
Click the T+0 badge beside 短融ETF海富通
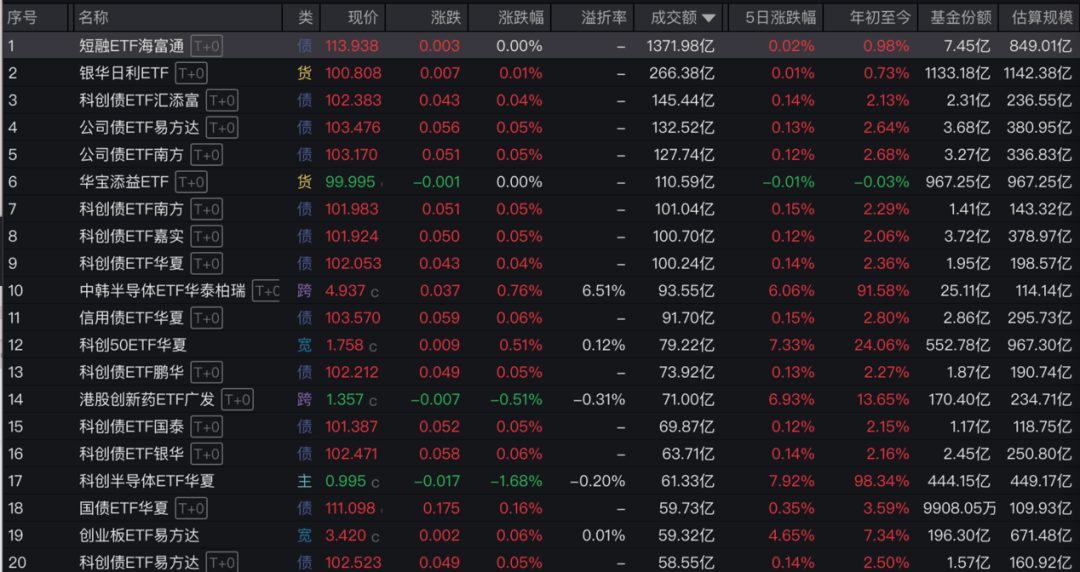pos(207,46)
